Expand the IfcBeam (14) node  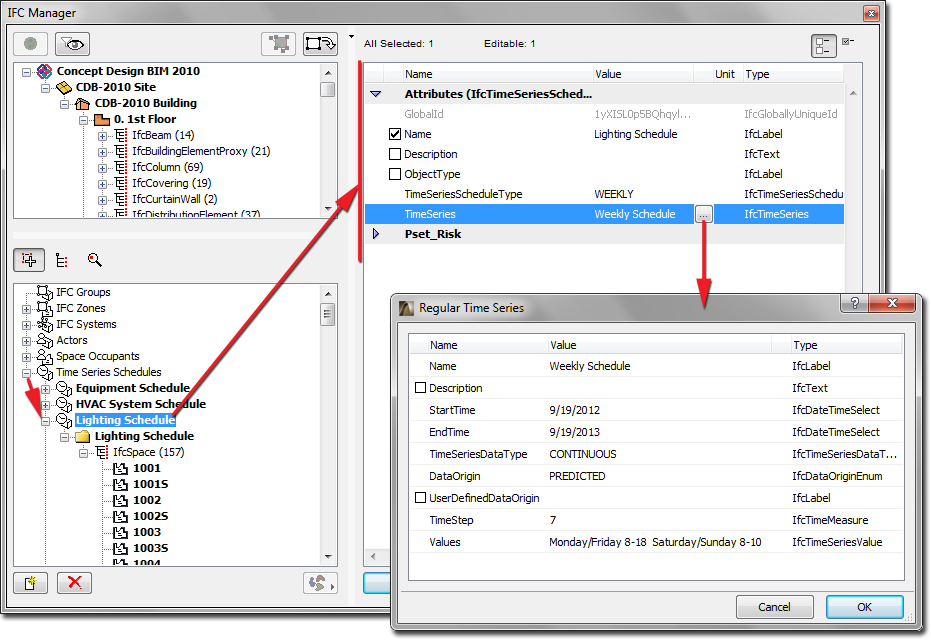102,136
